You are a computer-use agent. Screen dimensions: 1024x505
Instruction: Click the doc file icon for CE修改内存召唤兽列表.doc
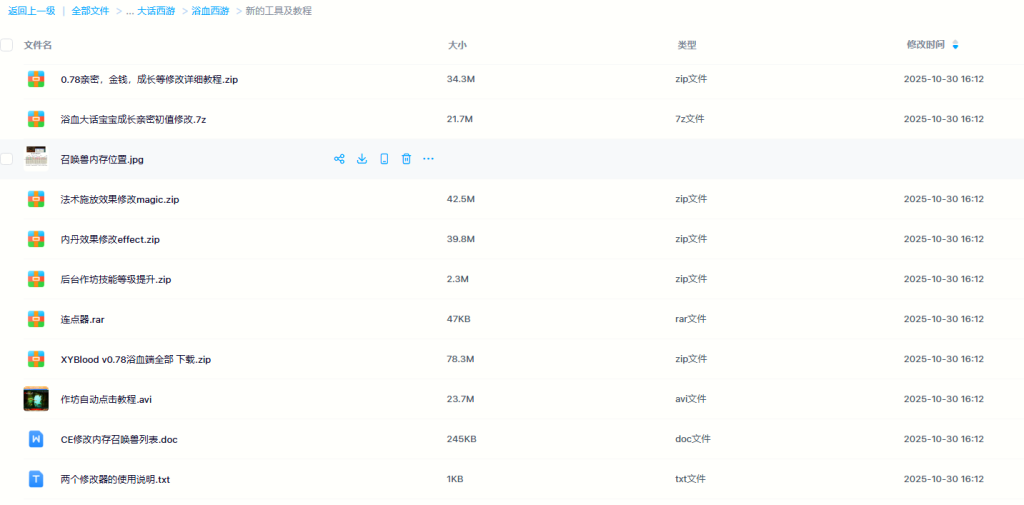tap(36, 439)
